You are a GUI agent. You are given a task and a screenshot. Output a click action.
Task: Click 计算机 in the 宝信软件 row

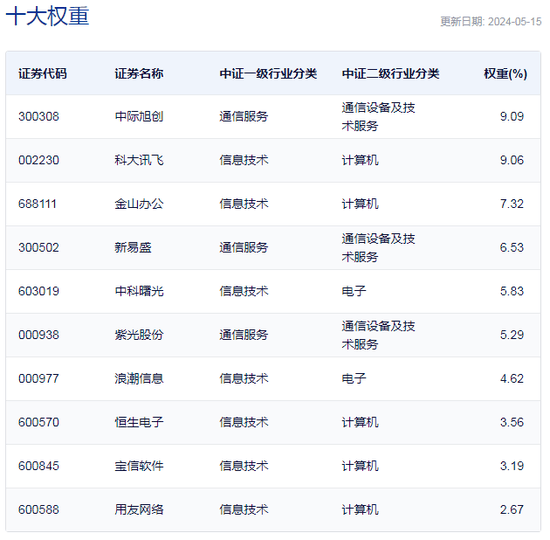point(360,466)
